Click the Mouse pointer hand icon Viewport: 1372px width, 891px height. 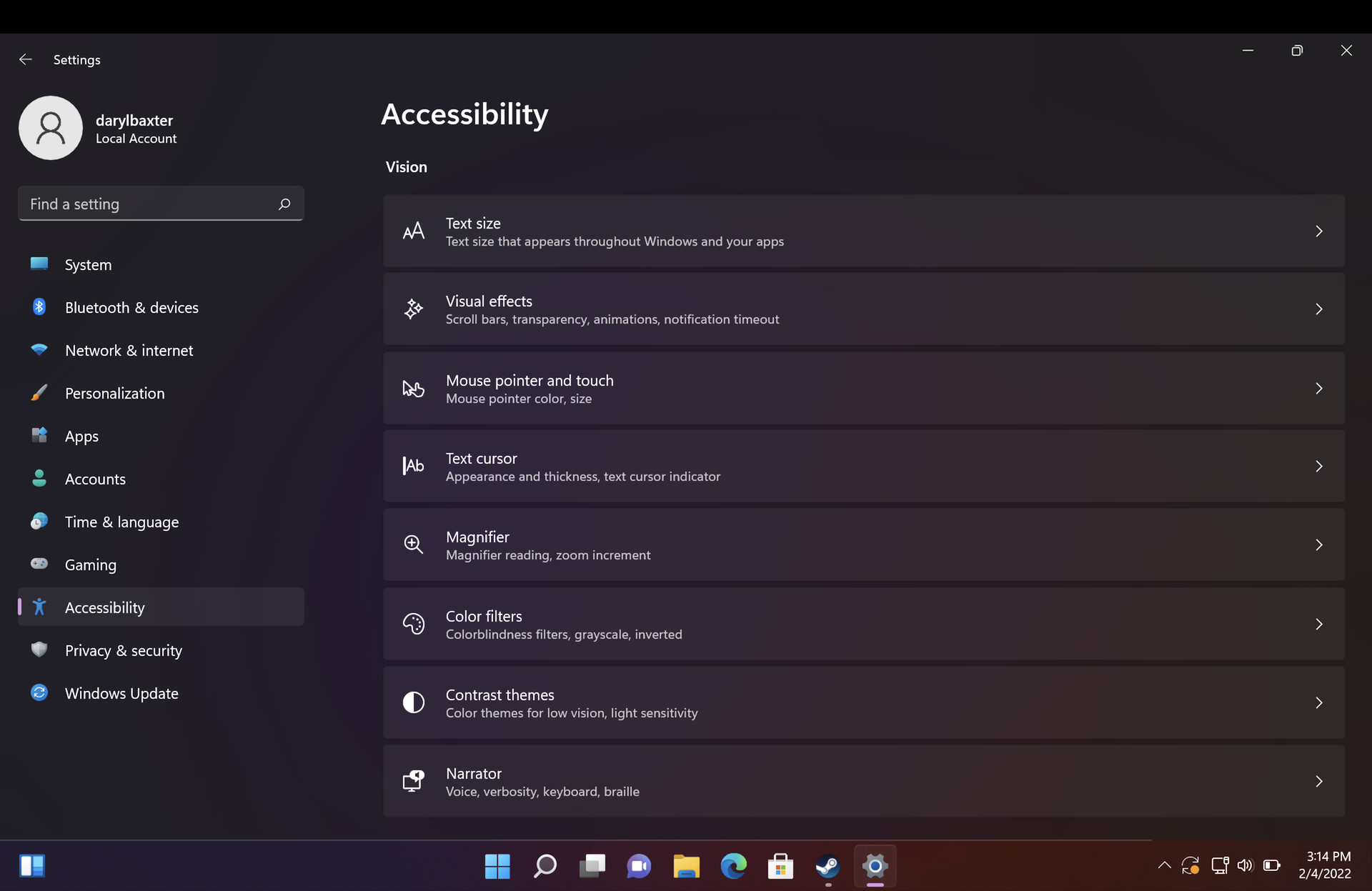(x=413, y=388)
